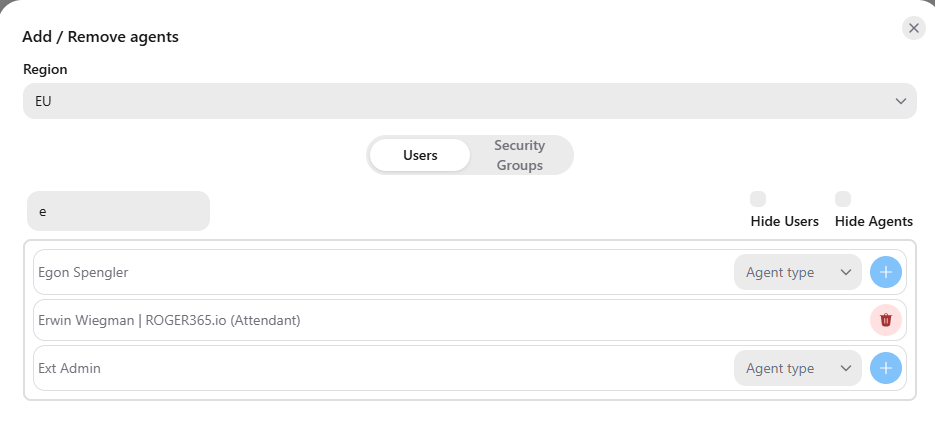Add Ext Admin with the plus icon
Viewport: 935px width, 437px height.
[886, 368]
